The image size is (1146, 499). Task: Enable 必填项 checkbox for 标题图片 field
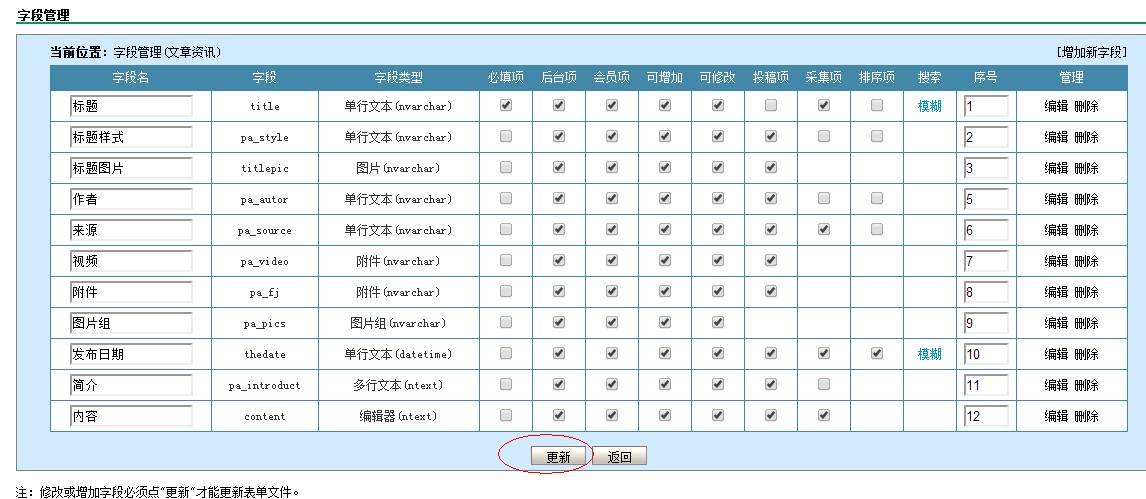click(506, 167)
